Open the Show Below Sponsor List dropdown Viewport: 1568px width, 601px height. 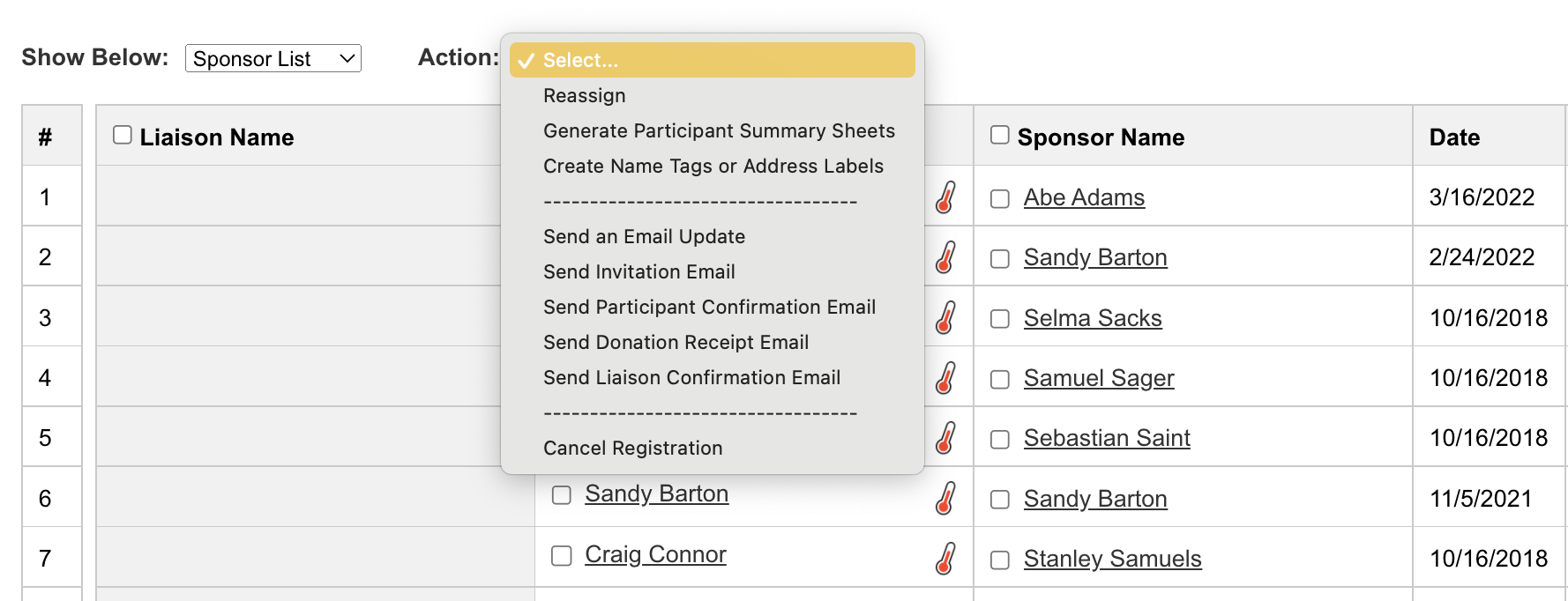[273, 58]
